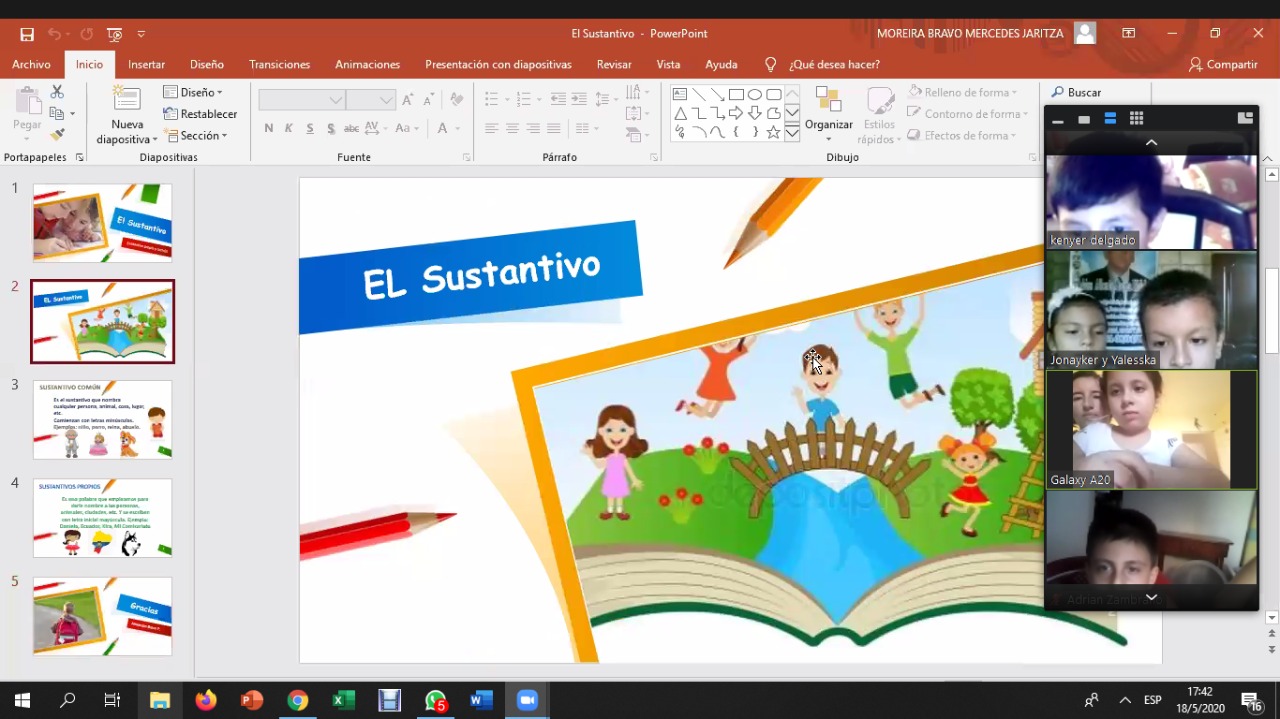Image resolution: width=1280 pixels, height=719 pixels.
Task: Show next participants with Zoom down arrow
Action: pyautogui.click(x=1151, y=597)
